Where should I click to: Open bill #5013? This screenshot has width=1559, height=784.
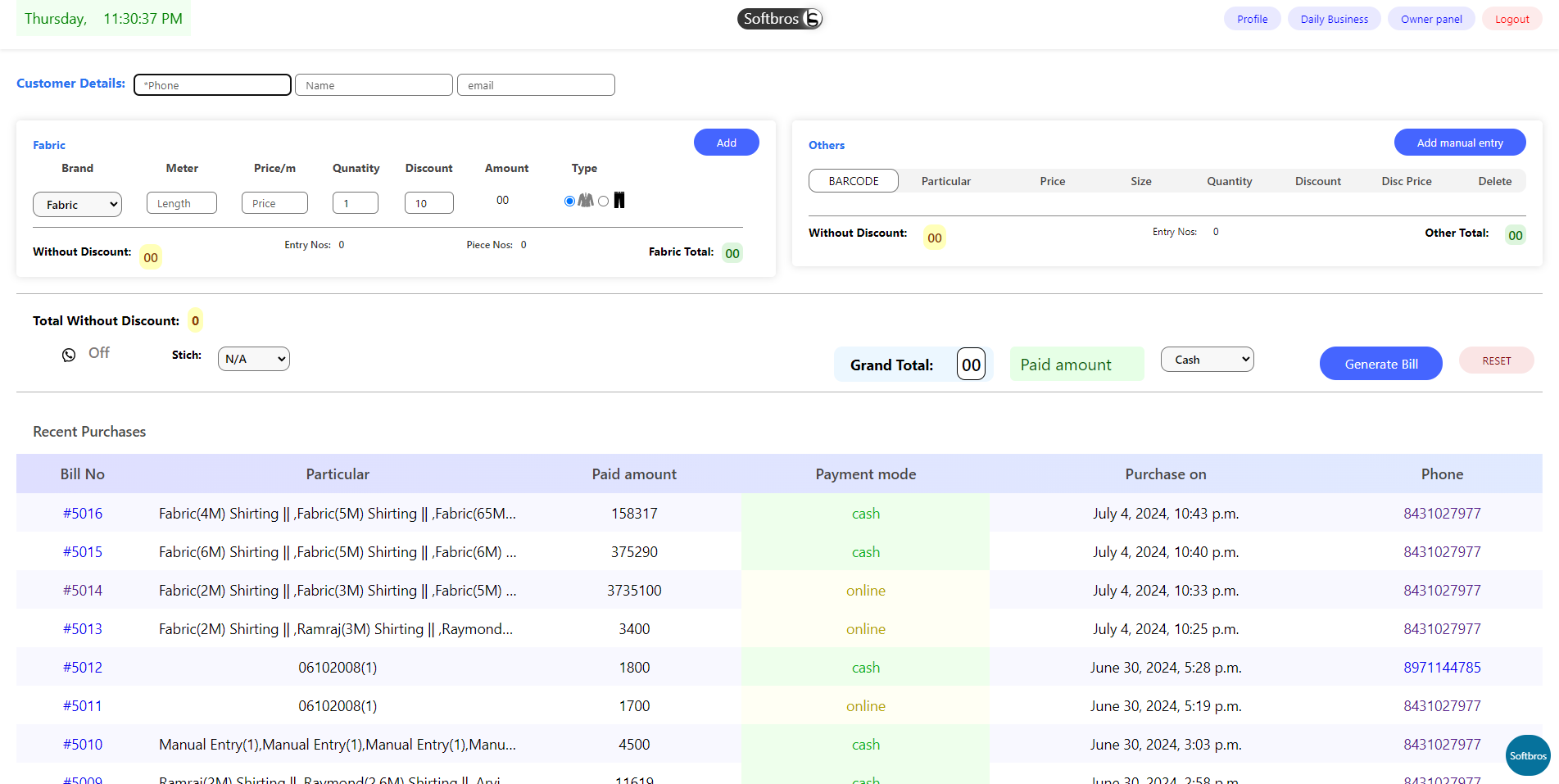pyautogui.click(x=83, y=629)
